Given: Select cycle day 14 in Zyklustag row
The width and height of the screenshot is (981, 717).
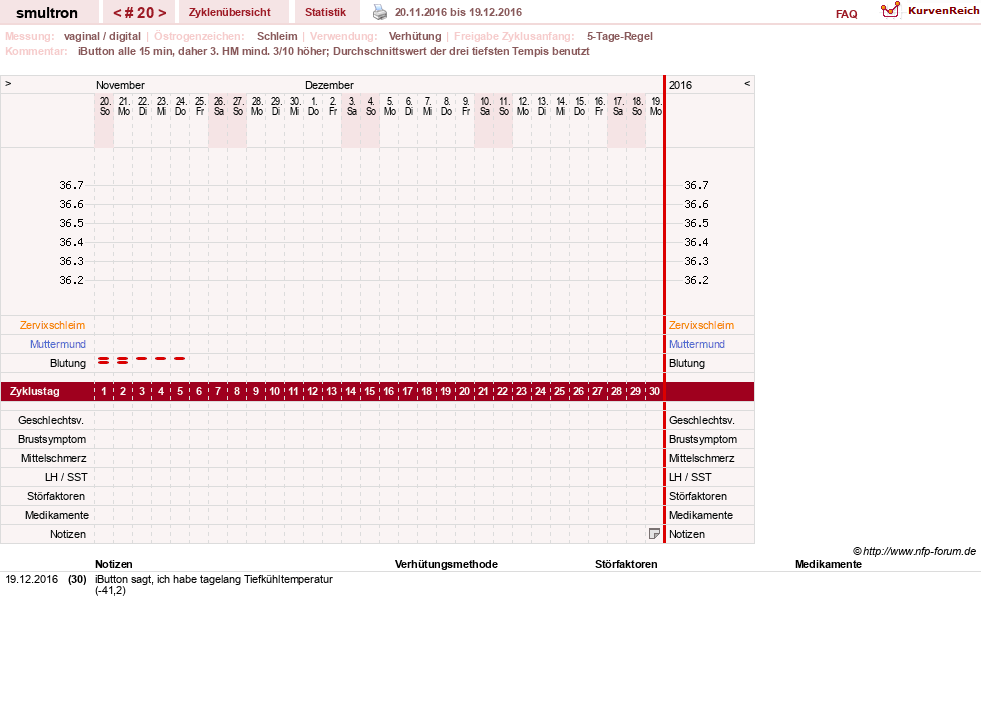Looking at the screenshot, I should 350,391.
